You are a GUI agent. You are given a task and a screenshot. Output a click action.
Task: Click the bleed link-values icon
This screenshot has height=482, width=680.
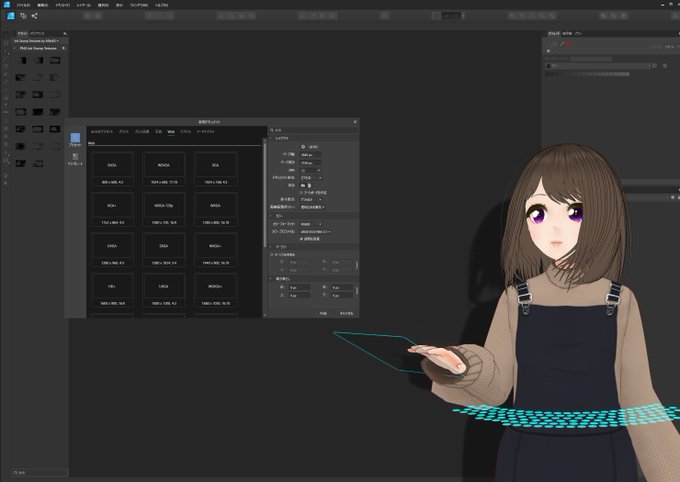(357, 291)
